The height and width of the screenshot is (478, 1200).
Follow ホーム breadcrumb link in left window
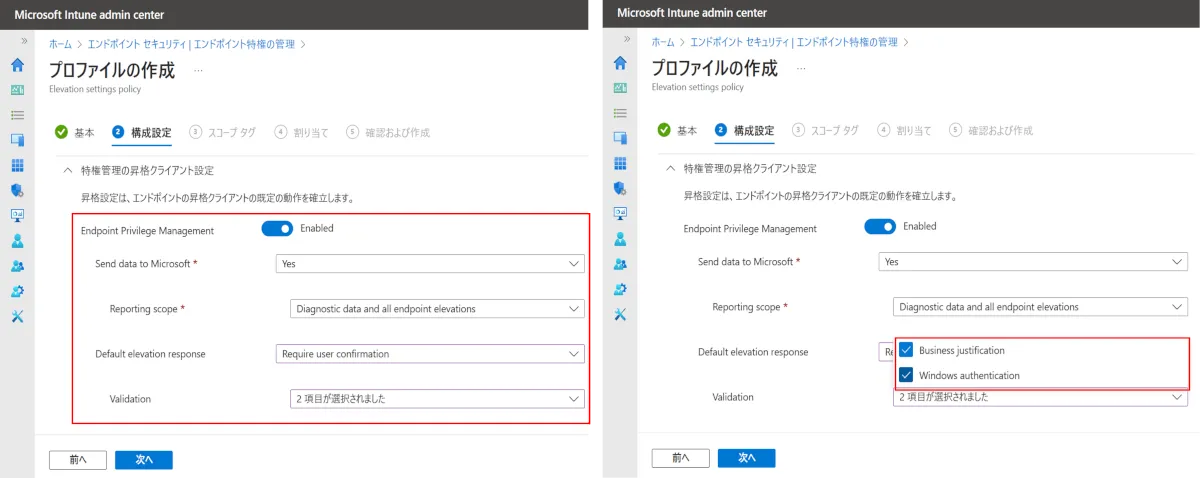[x=60, y=44]
